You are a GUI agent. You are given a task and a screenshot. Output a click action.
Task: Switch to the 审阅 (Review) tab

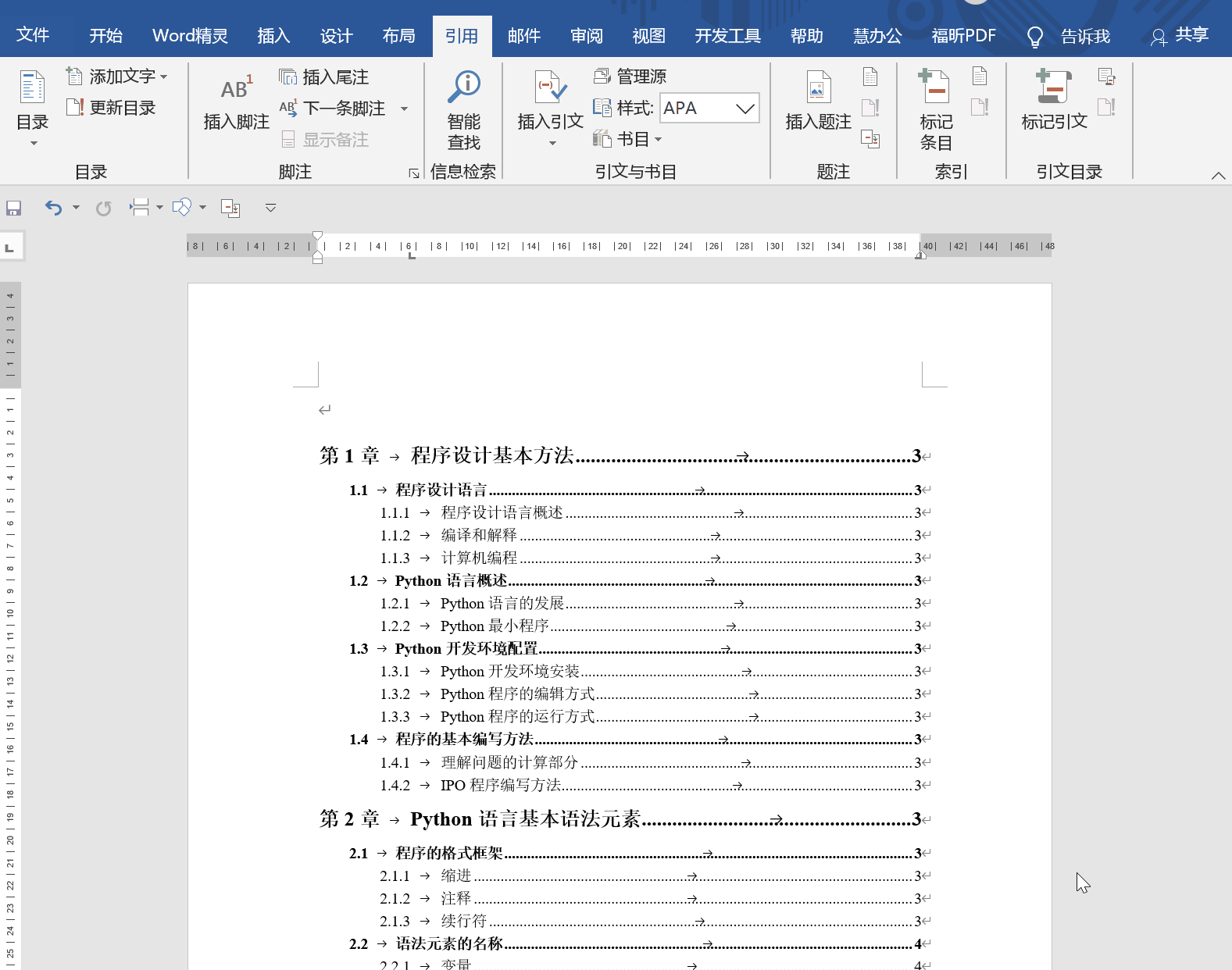point(586,36)
